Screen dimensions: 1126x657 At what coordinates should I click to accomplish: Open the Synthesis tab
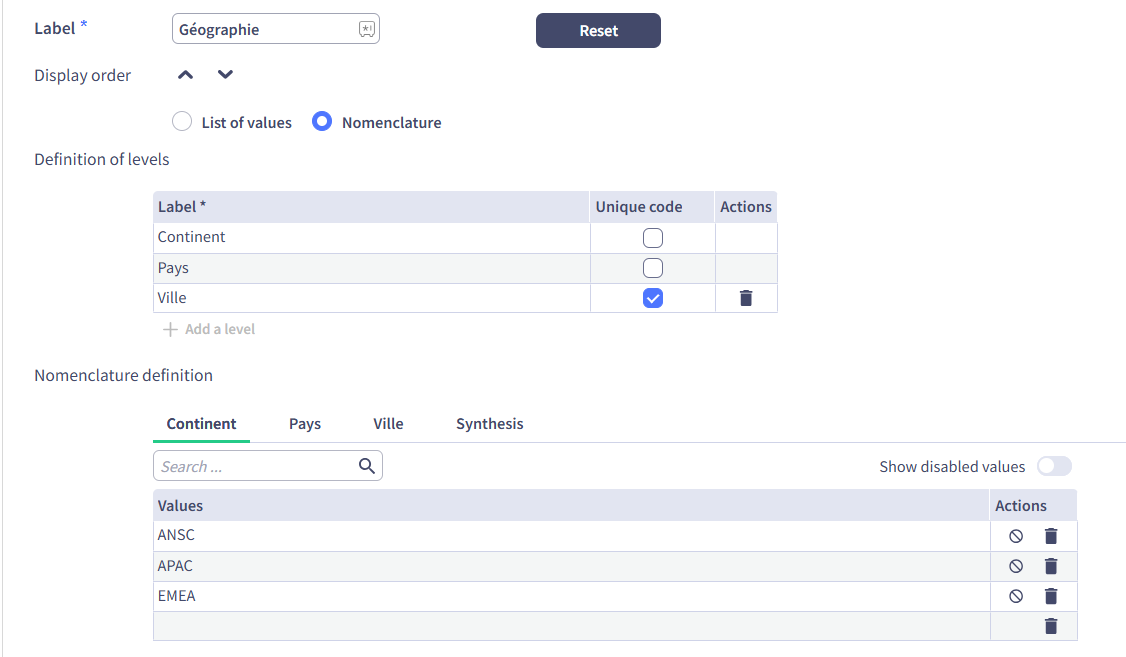489,424
